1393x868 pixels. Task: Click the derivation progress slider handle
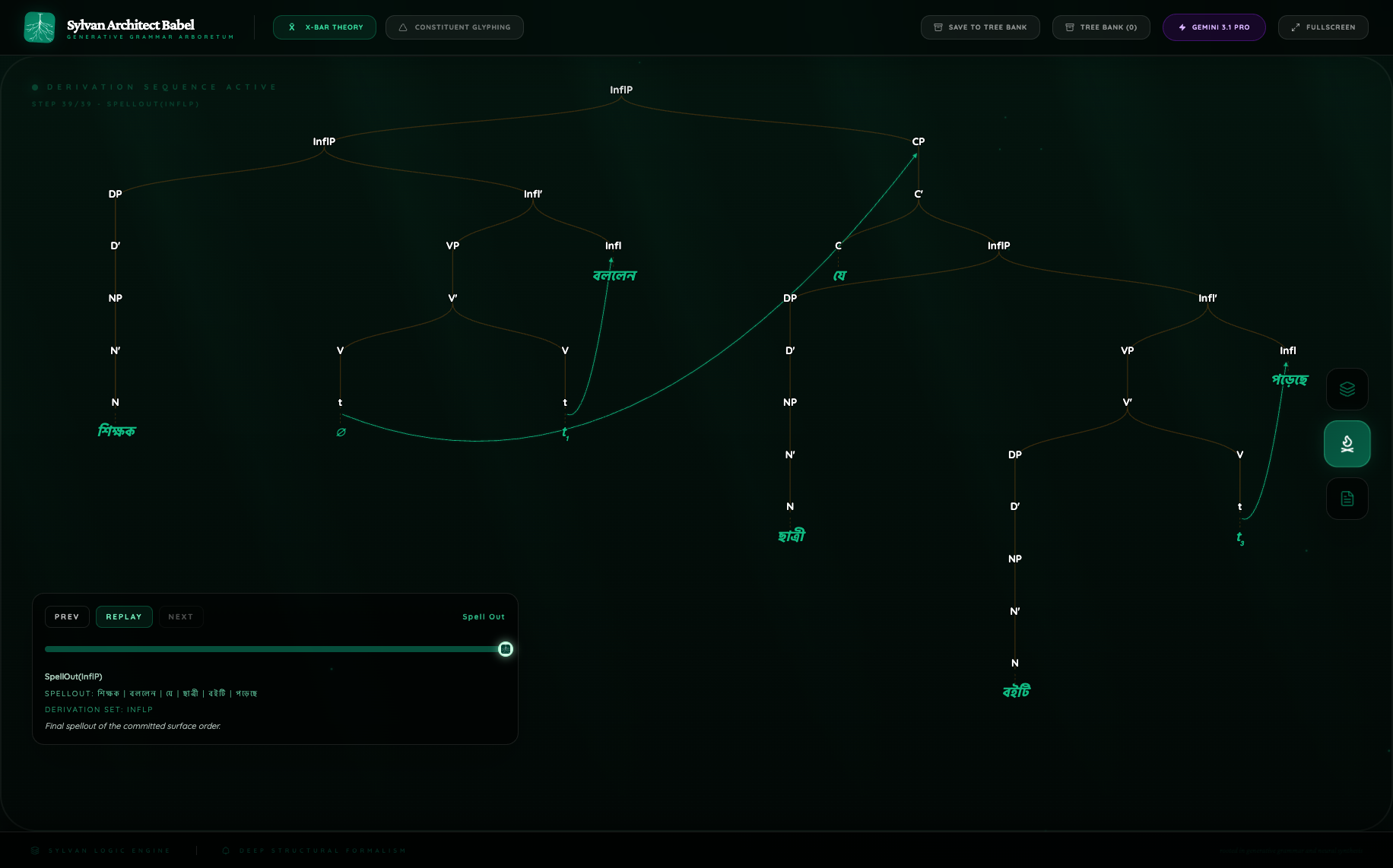pyautogui.click(x=506, y=649)
